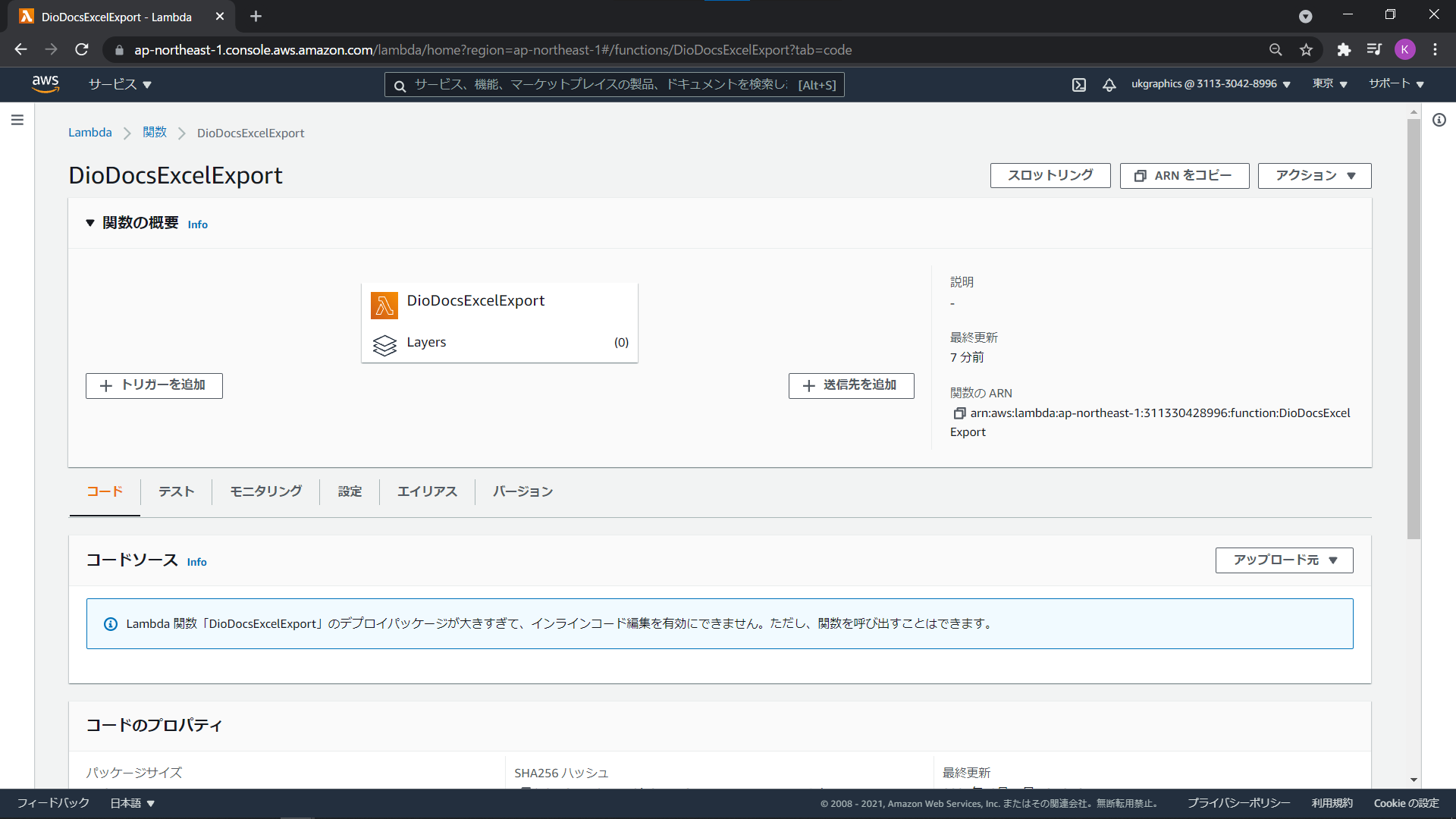Image resolution: width=1456 pixels, height=819 pixels.
Task: Open the プライバシーポリシー footer link
Action: [x=1238, y=804]
